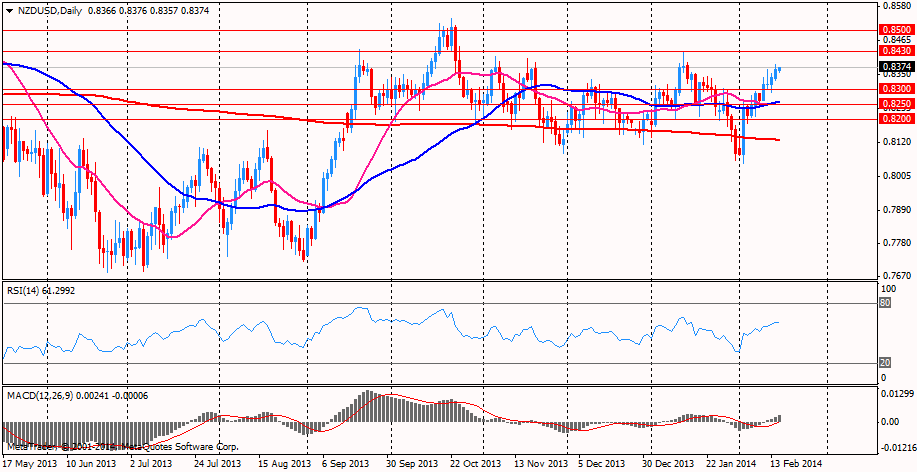The image size is (917, 472).
Task: Click the dropdown triangle beside NZDUSD,Daily
Action: pyautogui.click(x=9, y=9)
